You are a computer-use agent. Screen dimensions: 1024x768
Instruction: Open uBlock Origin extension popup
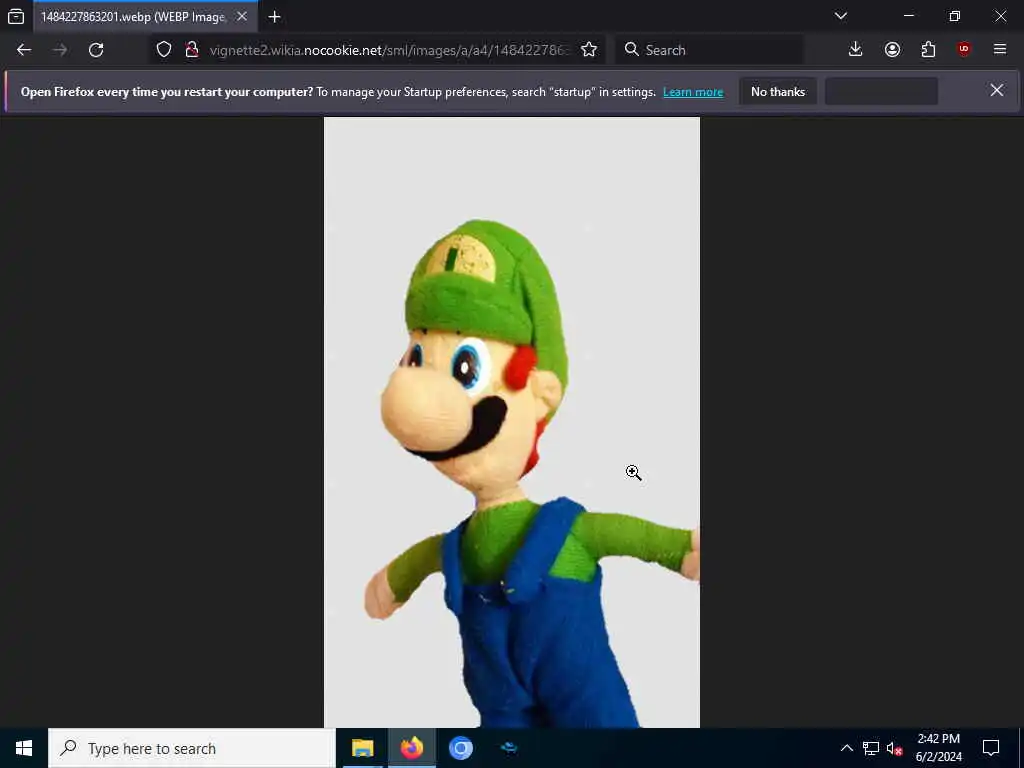[964, 50]
